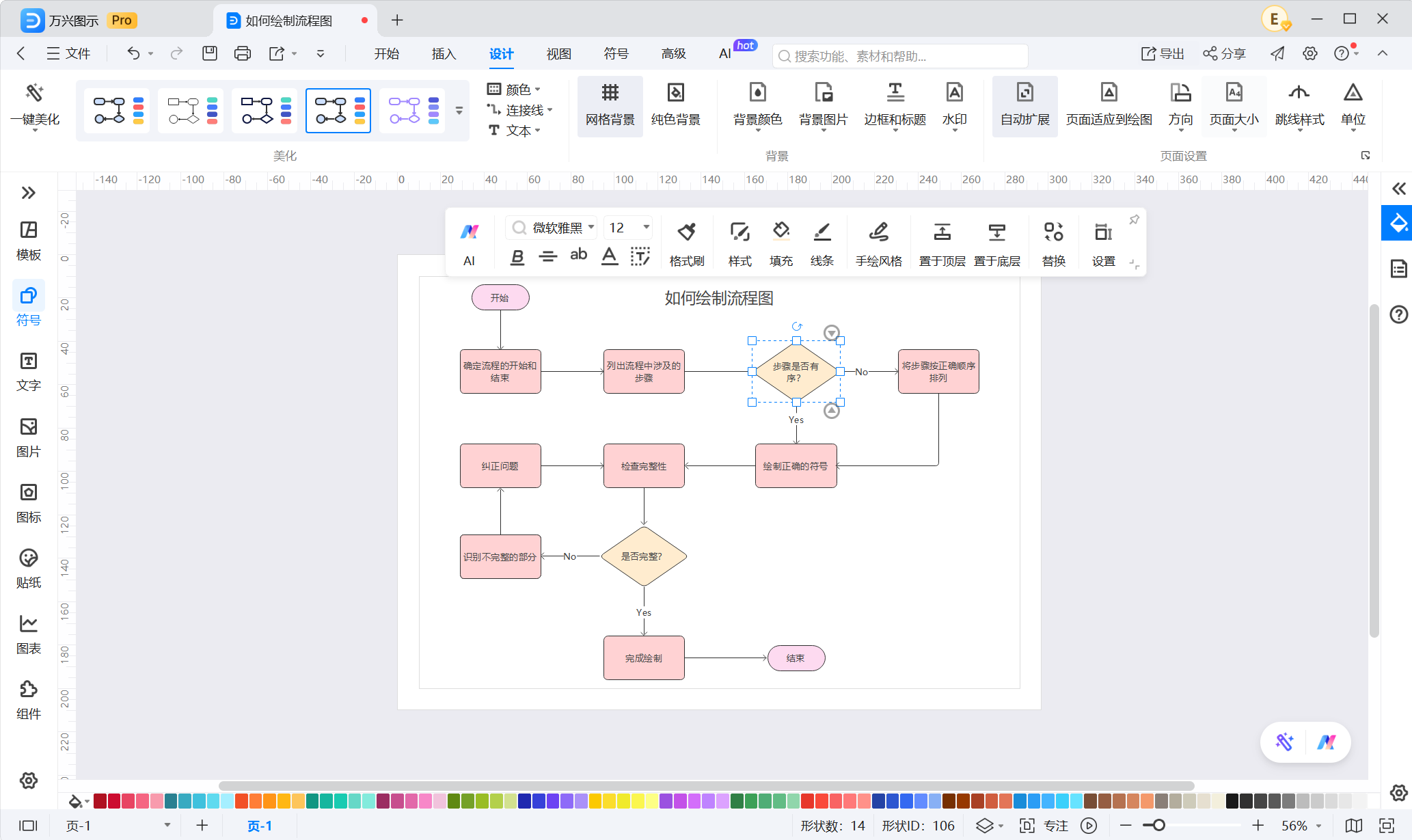Viewport: 1412px width, 840px height.
Task: Click the zoom slider handle
Action: point(1158,826)
